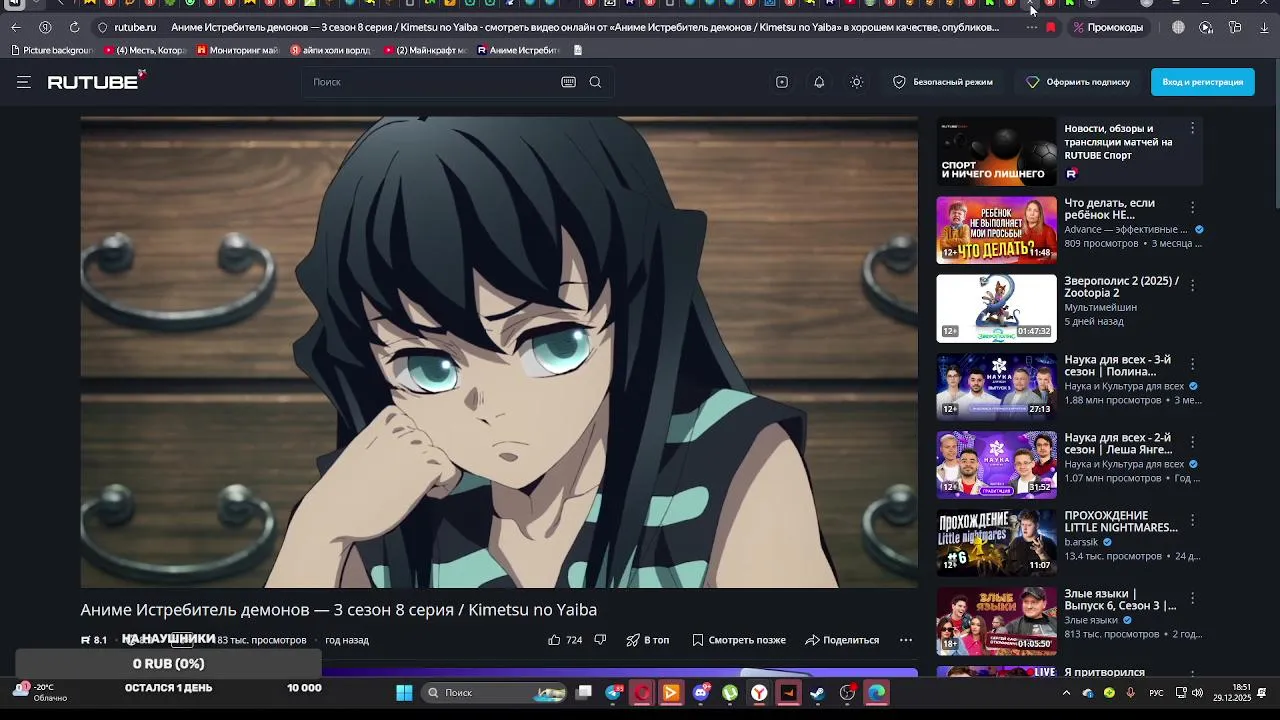Open Зверополис 2 movie thumbnail

[996, 308]
